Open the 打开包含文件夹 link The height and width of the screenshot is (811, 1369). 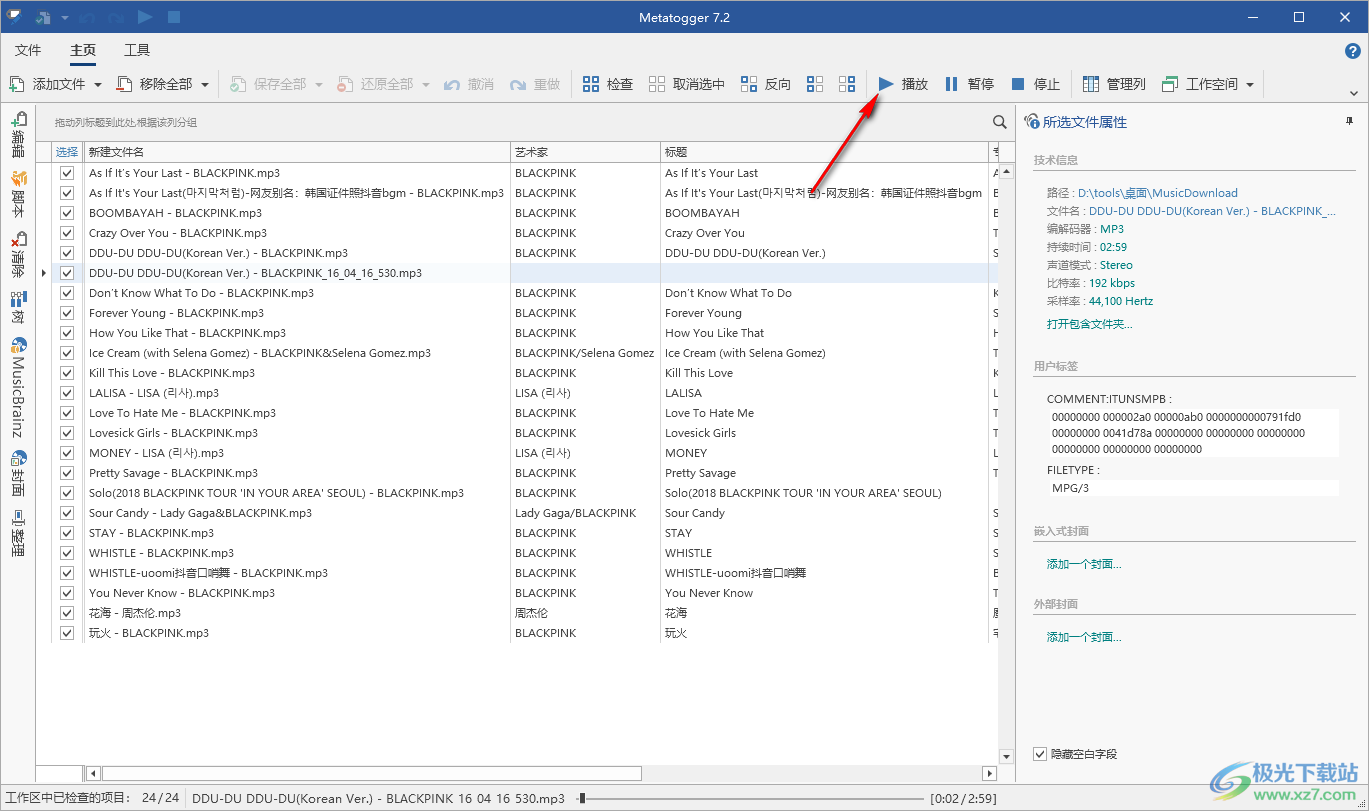(1090, 324)
